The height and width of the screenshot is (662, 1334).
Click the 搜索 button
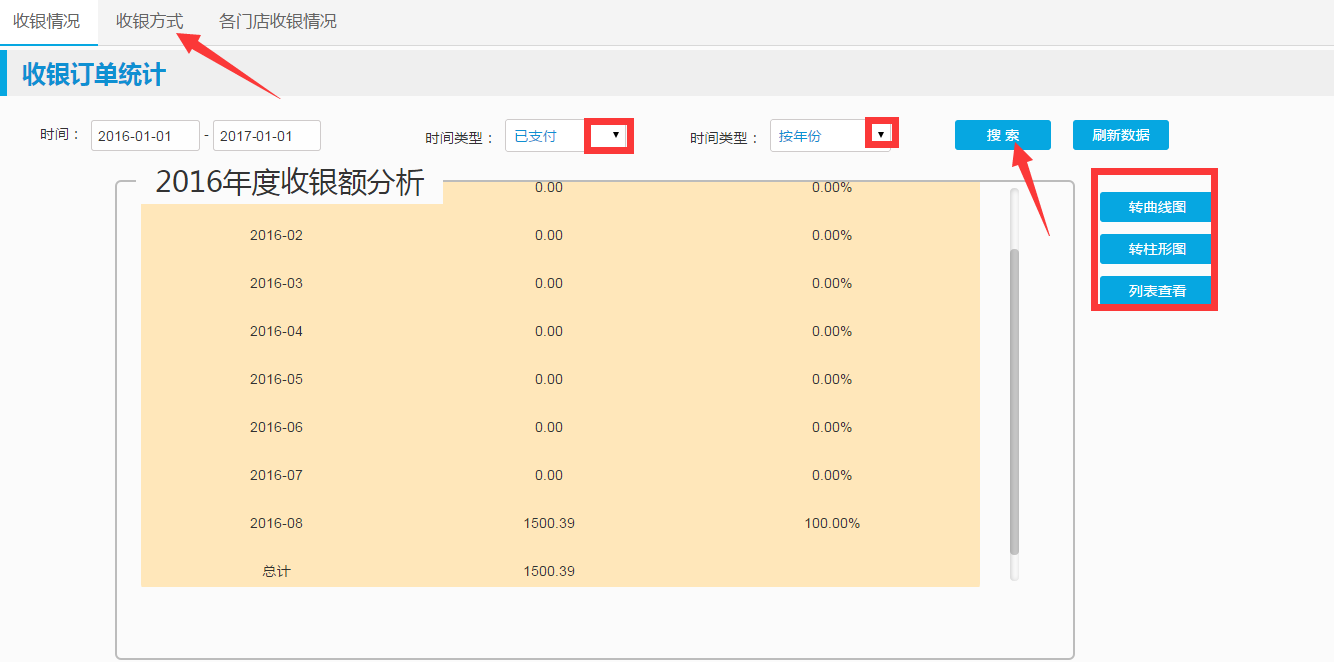click(x=1002, y=136)
